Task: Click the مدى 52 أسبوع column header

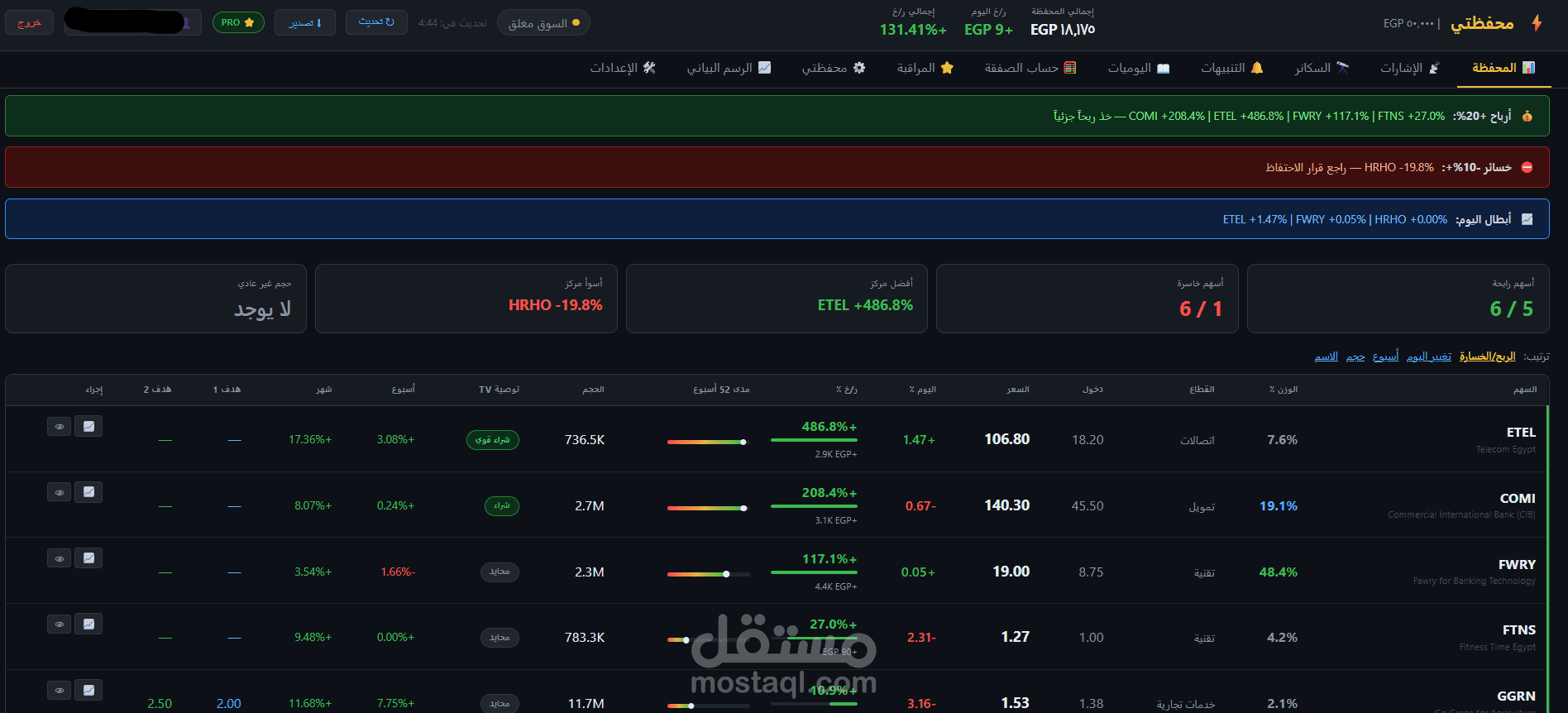Action: [x=721, y=390]
